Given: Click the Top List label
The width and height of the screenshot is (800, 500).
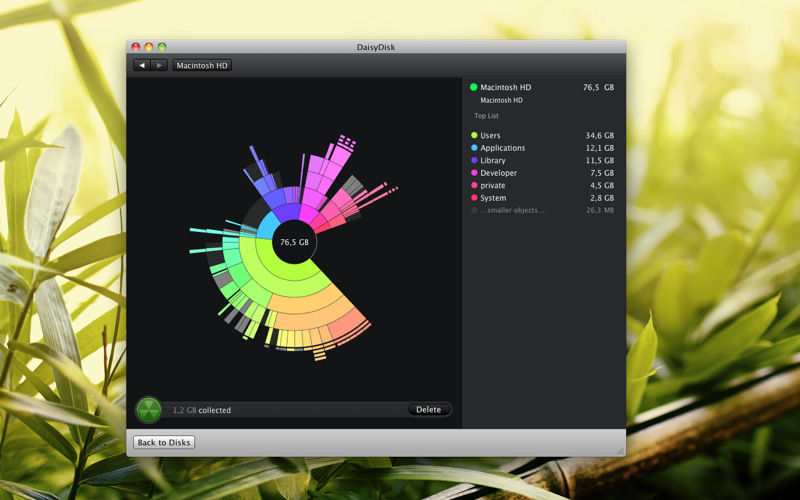Looking at the screenshot, I should [x=486, y=116].
